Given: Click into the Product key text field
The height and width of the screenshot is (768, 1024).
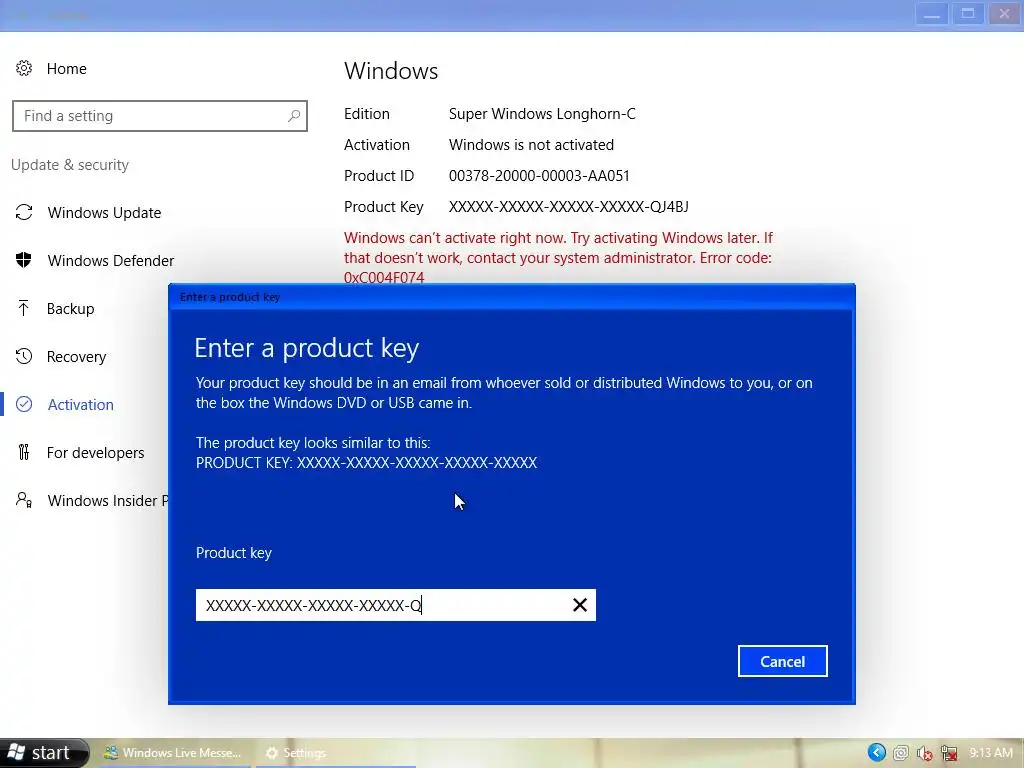Looking at the screenshot, I should coord(396,605).
